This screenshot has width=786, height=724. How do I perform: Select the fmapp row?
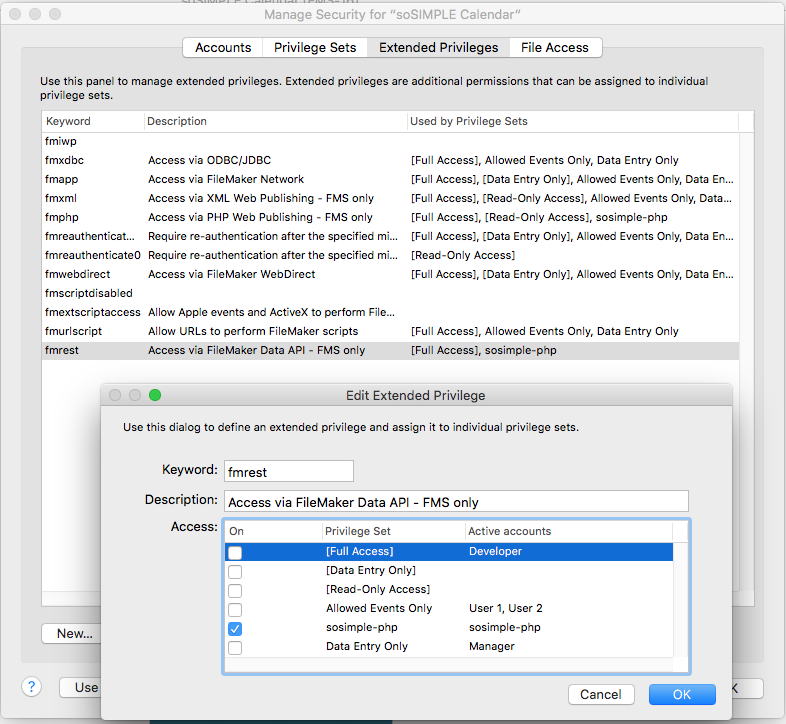click(x=390, y=179)
